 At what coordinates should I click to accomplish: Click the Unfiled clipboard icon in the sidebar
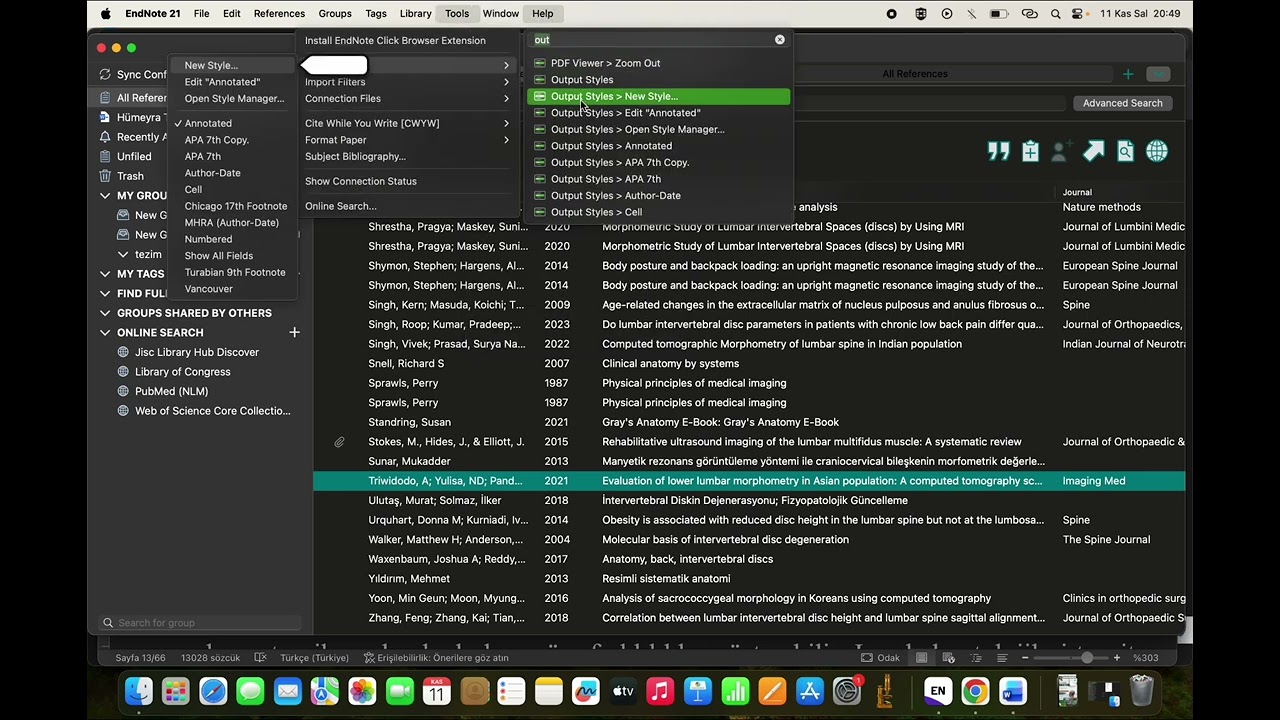(x=105, y=156)
